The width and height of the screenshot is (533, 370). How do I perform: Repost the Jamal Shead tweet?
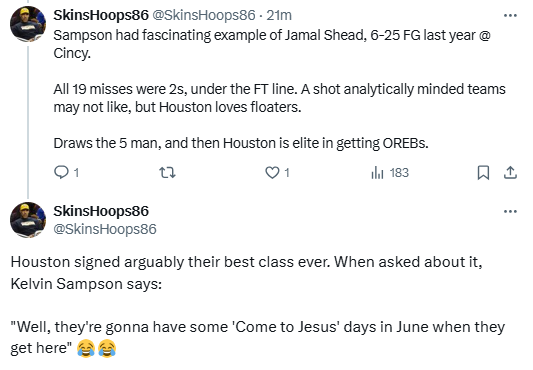168,173
